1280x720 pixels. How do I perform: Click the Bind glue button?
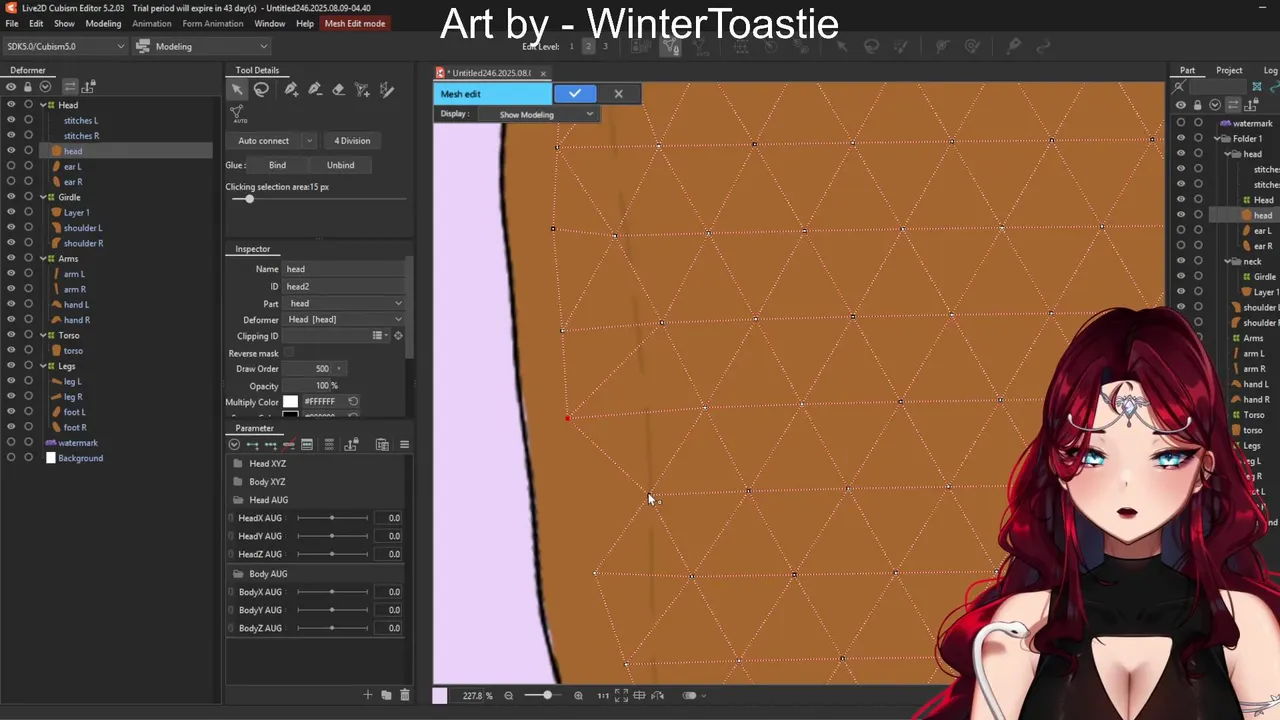click(277, 165)
